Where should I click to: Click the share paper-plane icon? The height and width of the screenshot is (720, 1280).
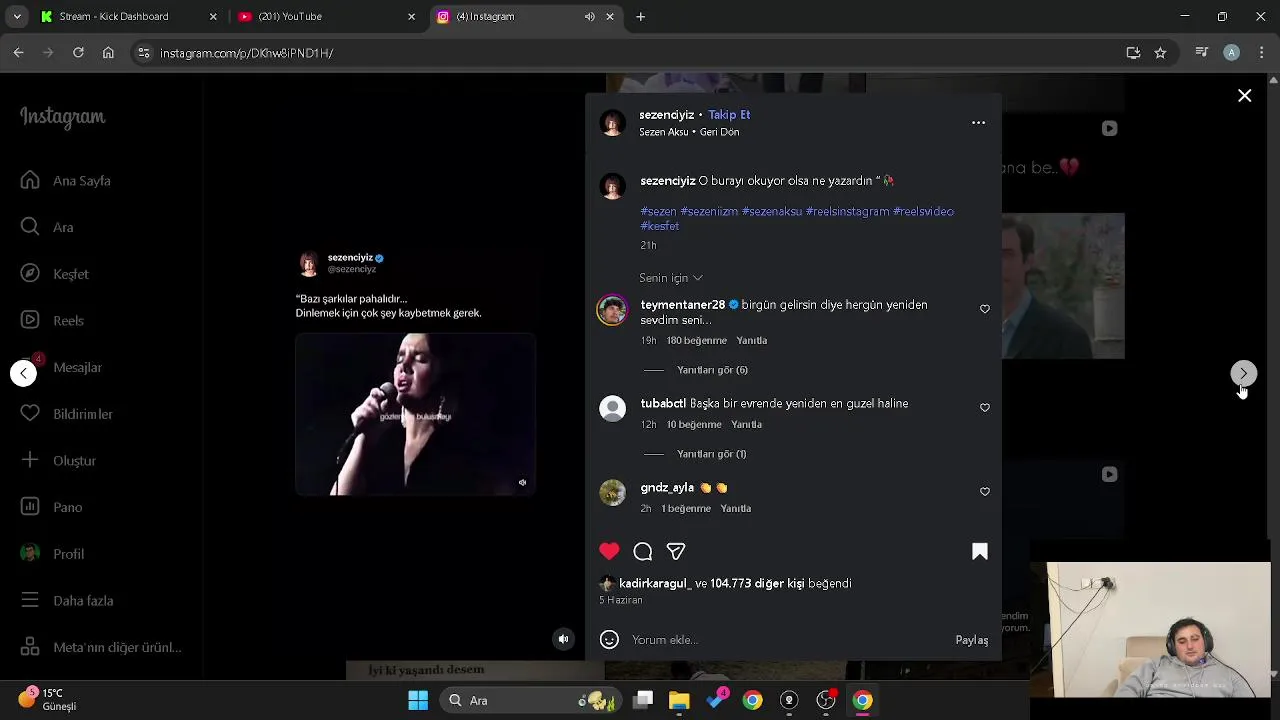676,551
